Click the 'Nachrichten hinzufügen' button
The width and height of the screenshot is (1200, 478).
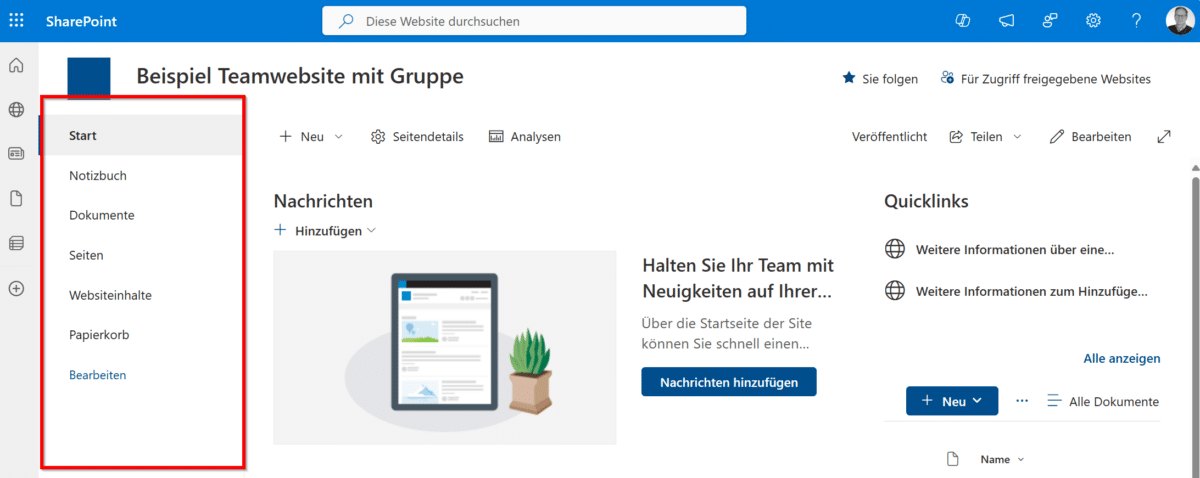(x=728, y=381)
